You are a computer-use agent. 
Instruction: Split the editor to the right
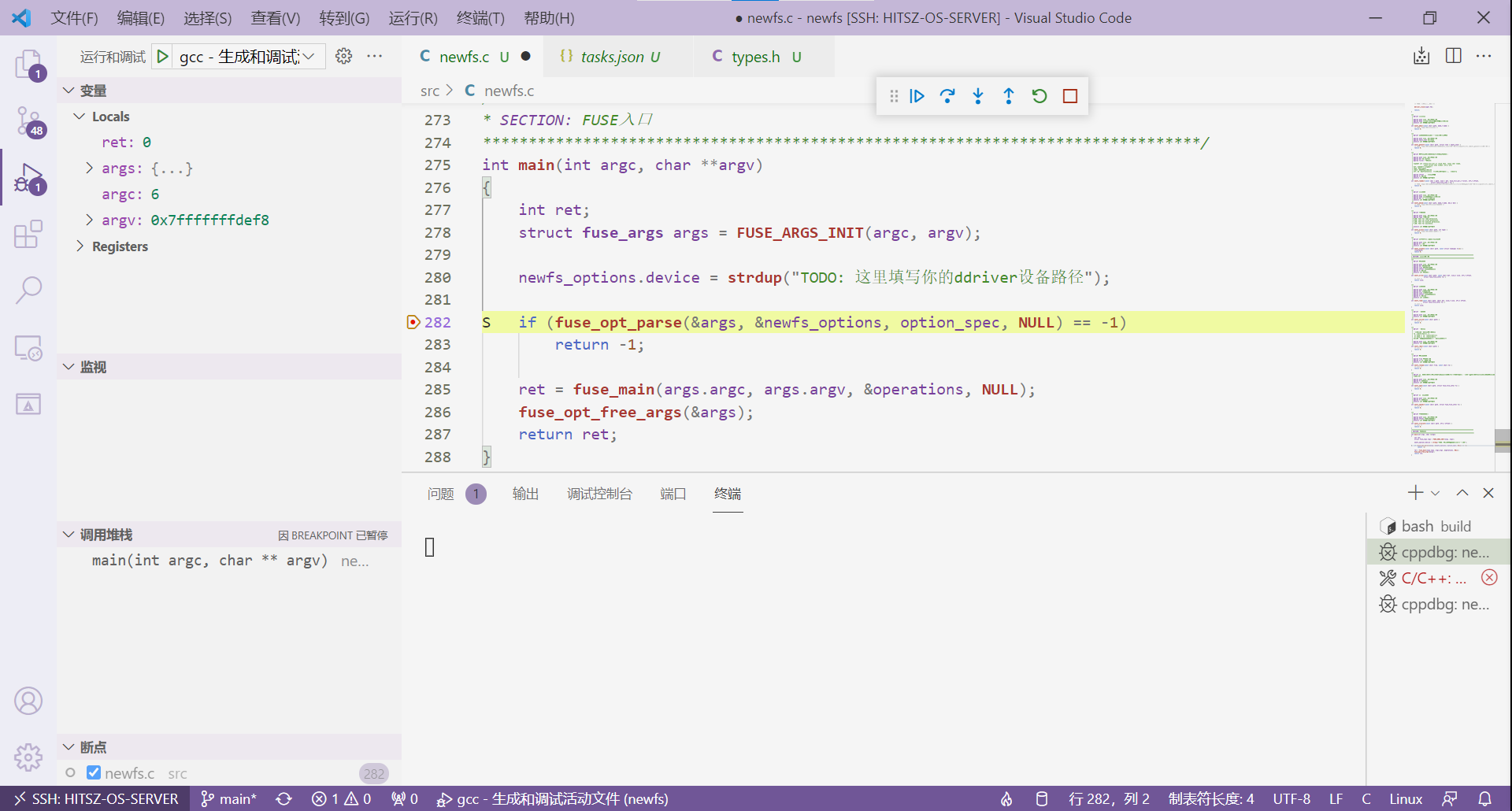1454,56
